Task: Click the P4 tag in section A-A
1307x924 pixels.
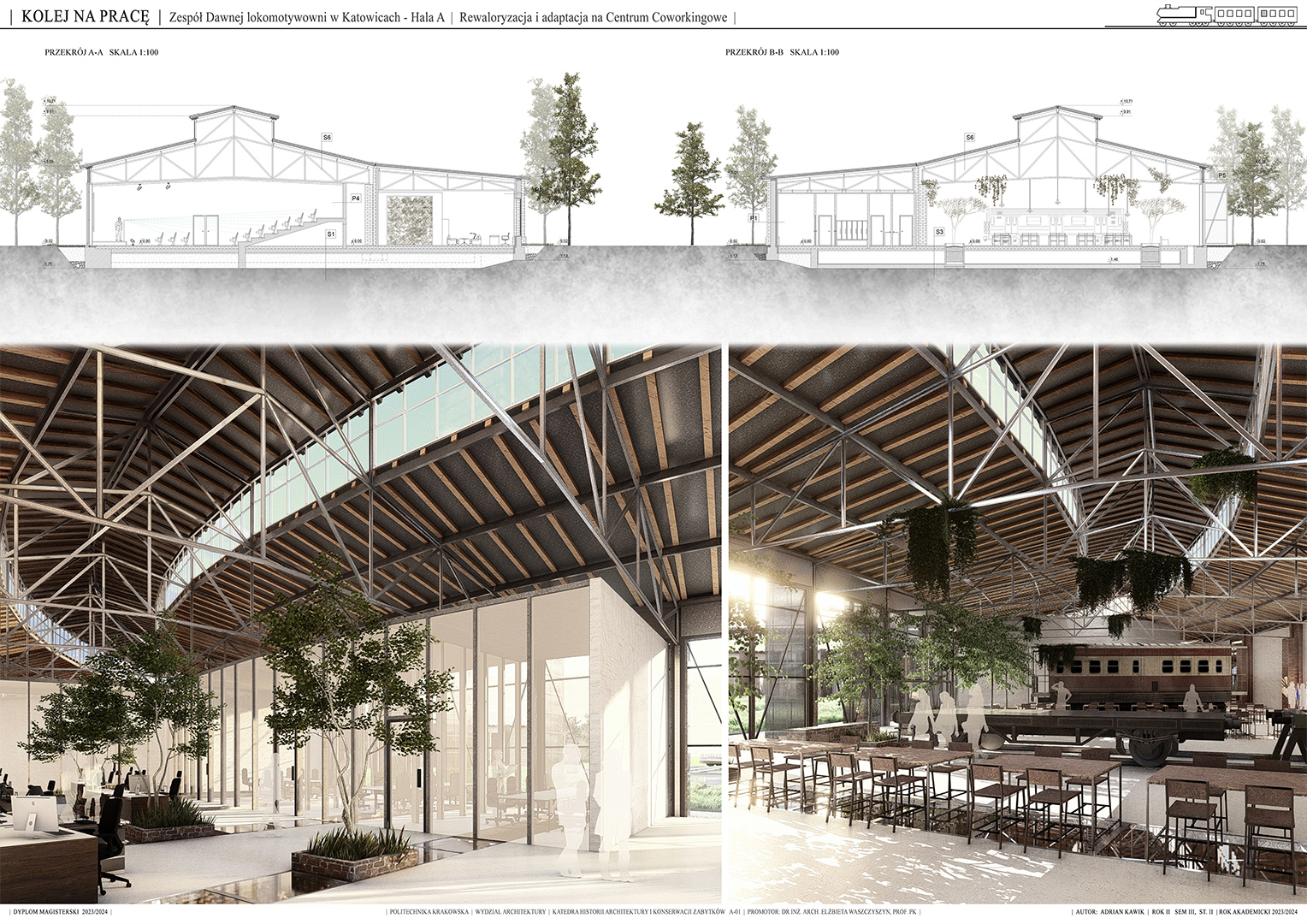Action: pos(356,198)
